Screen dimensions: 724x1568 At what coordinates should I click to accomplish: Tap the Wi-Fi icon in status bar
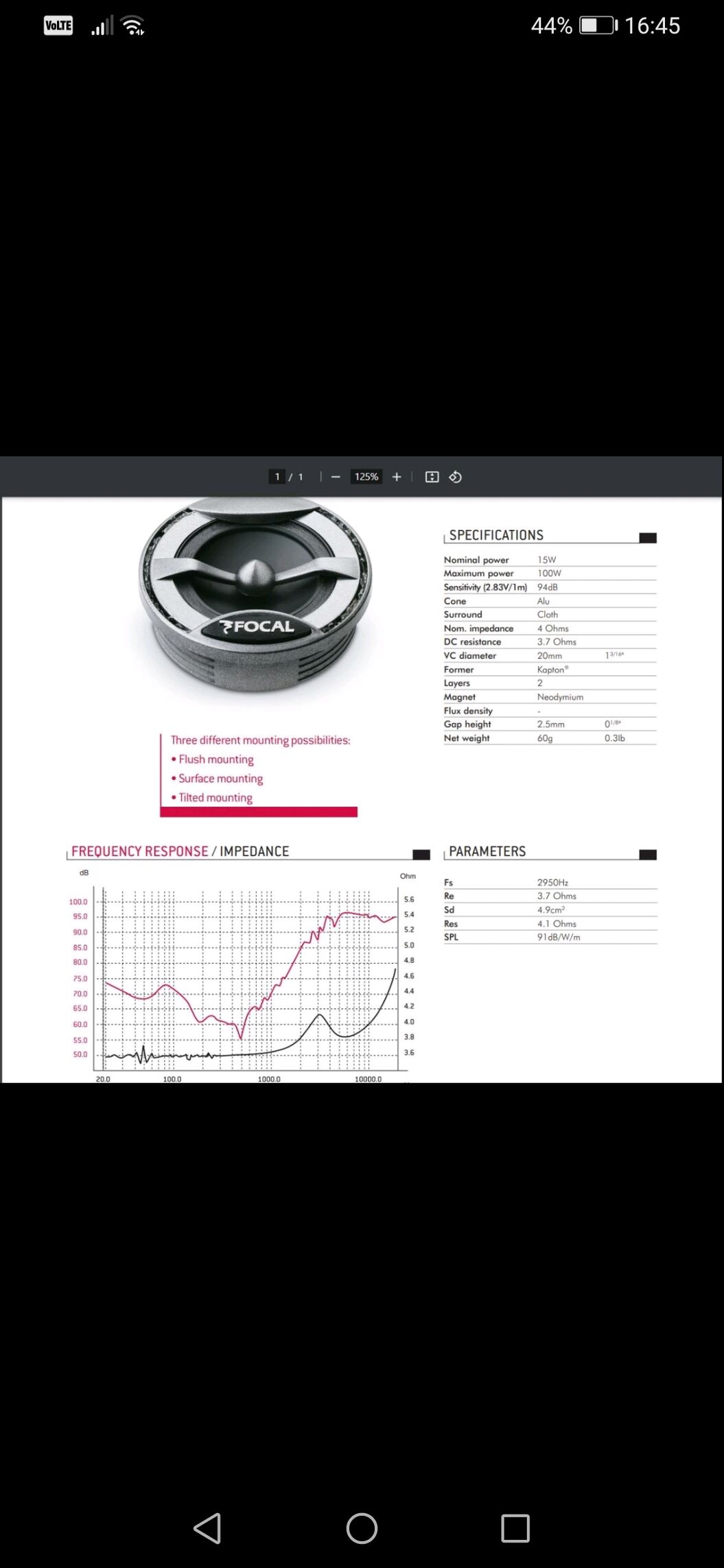[x=132, y=25]
